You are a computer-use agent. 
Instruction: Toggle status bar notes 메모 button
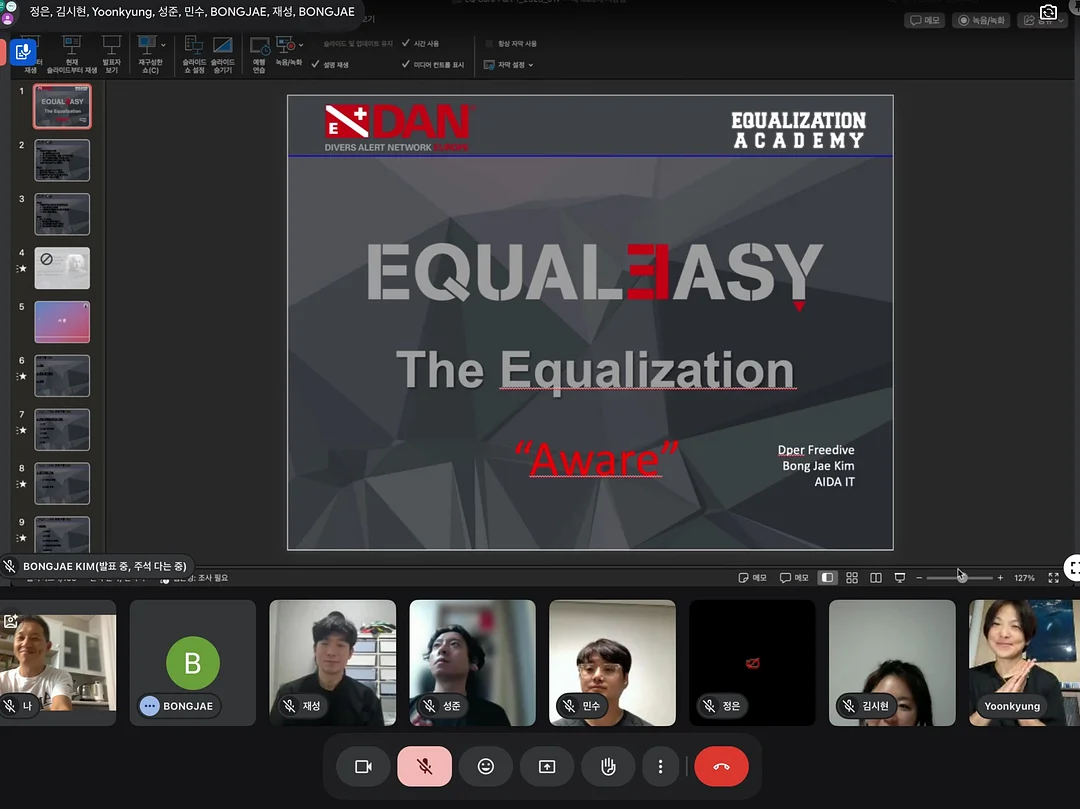(752, 578)
